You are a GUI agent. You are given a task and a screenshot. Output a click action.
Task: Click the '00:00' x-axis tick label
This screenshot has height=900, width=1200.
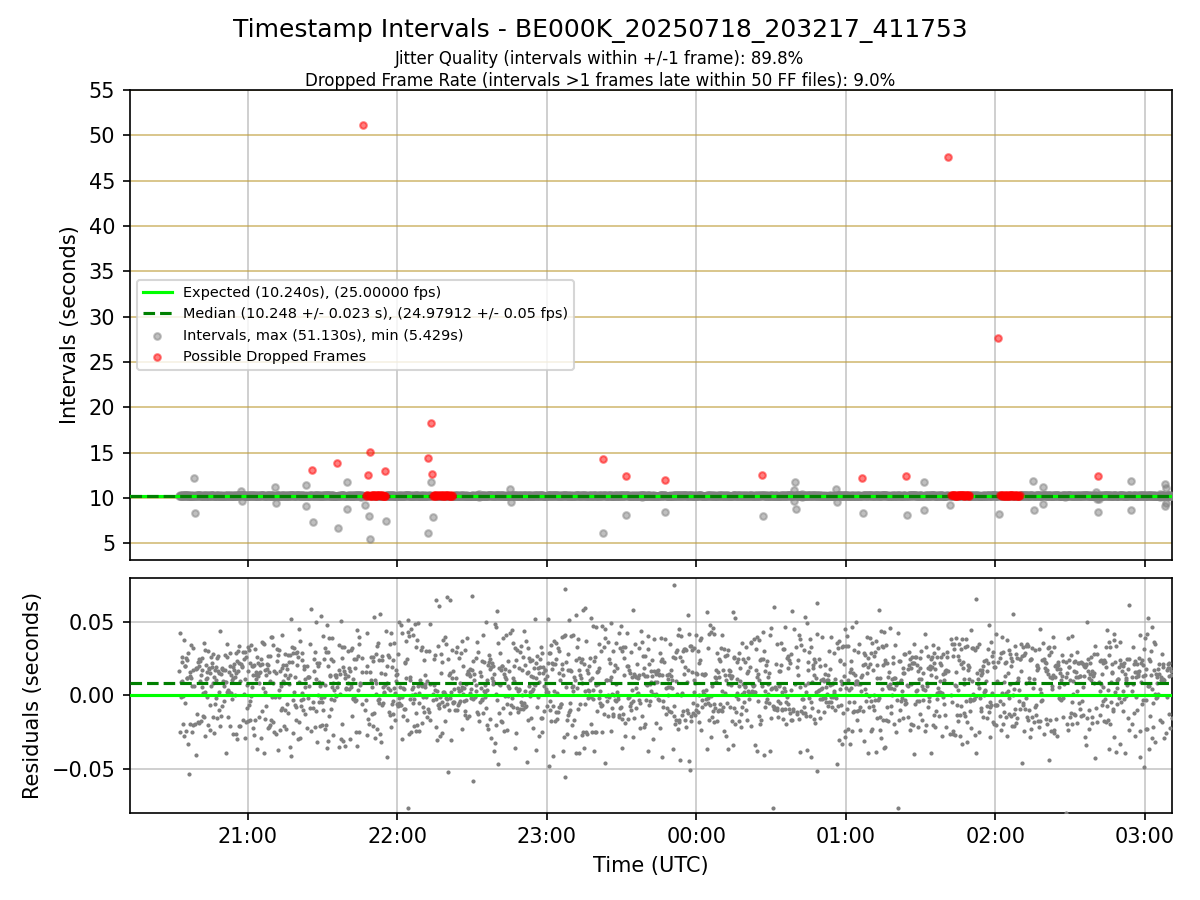click(696, 835)
